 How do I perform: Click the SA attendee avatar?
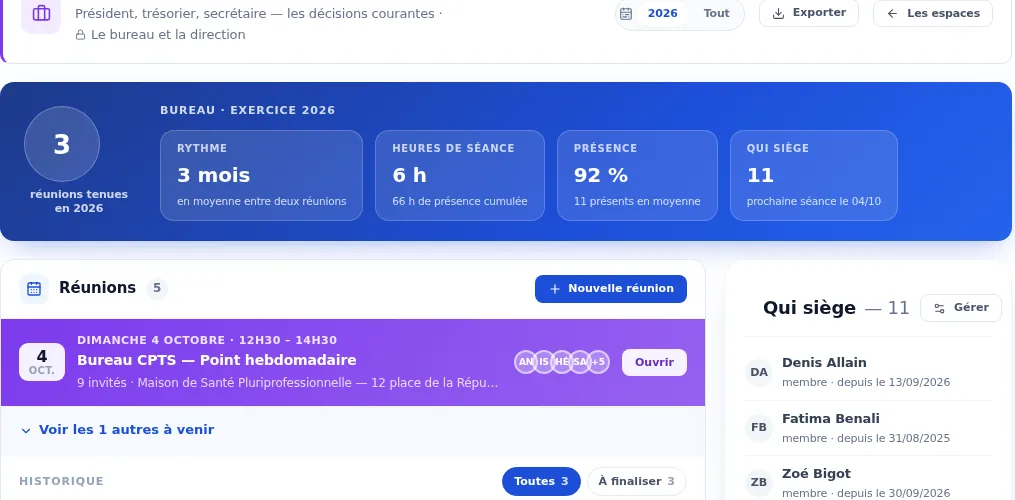pos(580,362)
